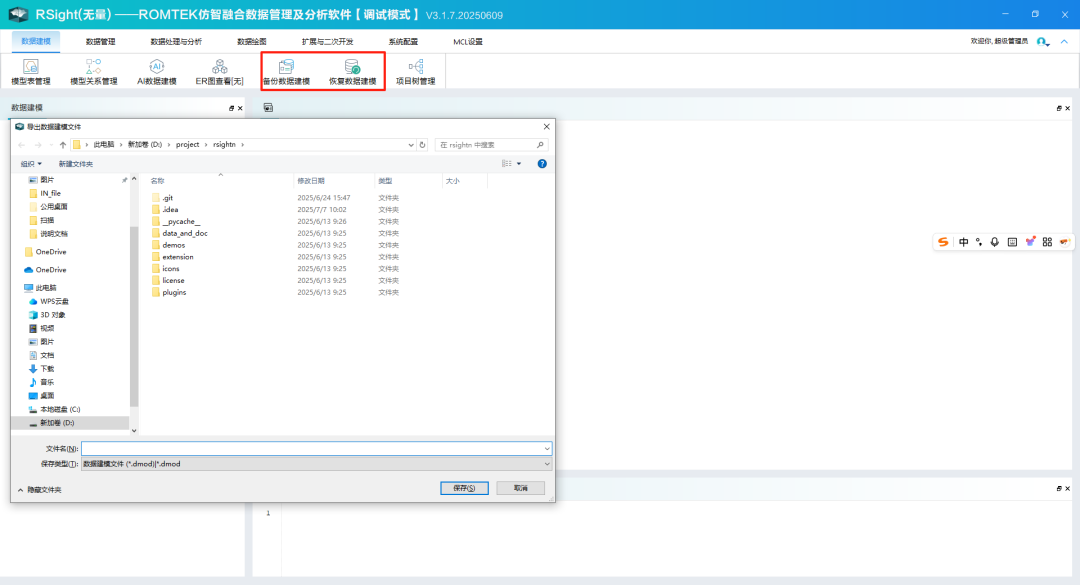This screenshot has width=1080, height=585.
Task: Open the 组织 dropdown menu
Action: click(x=31, y=164)
